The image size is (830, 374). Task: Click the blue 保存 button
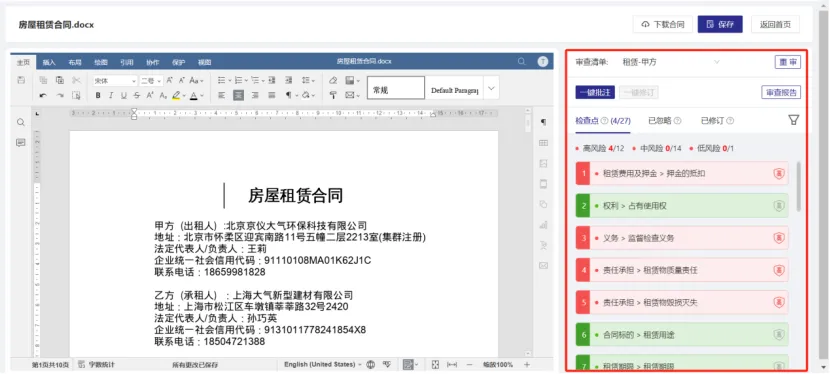(720, 24)
